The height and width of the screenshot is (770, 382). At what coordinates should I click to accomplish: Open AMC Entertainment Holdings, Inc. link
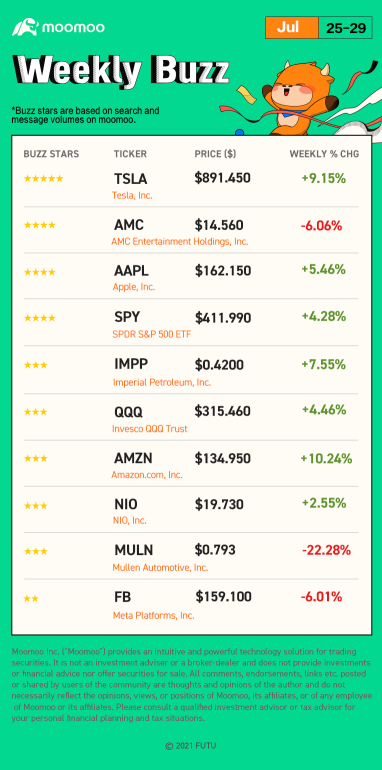(180, 242)
